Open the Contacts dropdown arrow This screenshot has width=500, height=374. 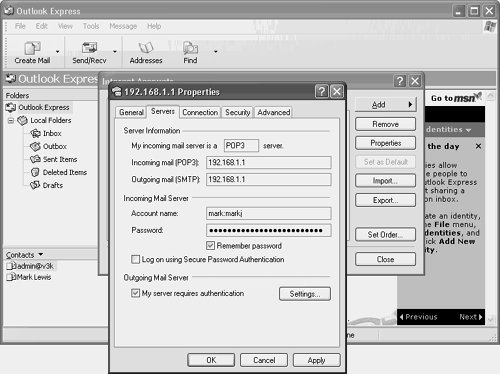41,255
